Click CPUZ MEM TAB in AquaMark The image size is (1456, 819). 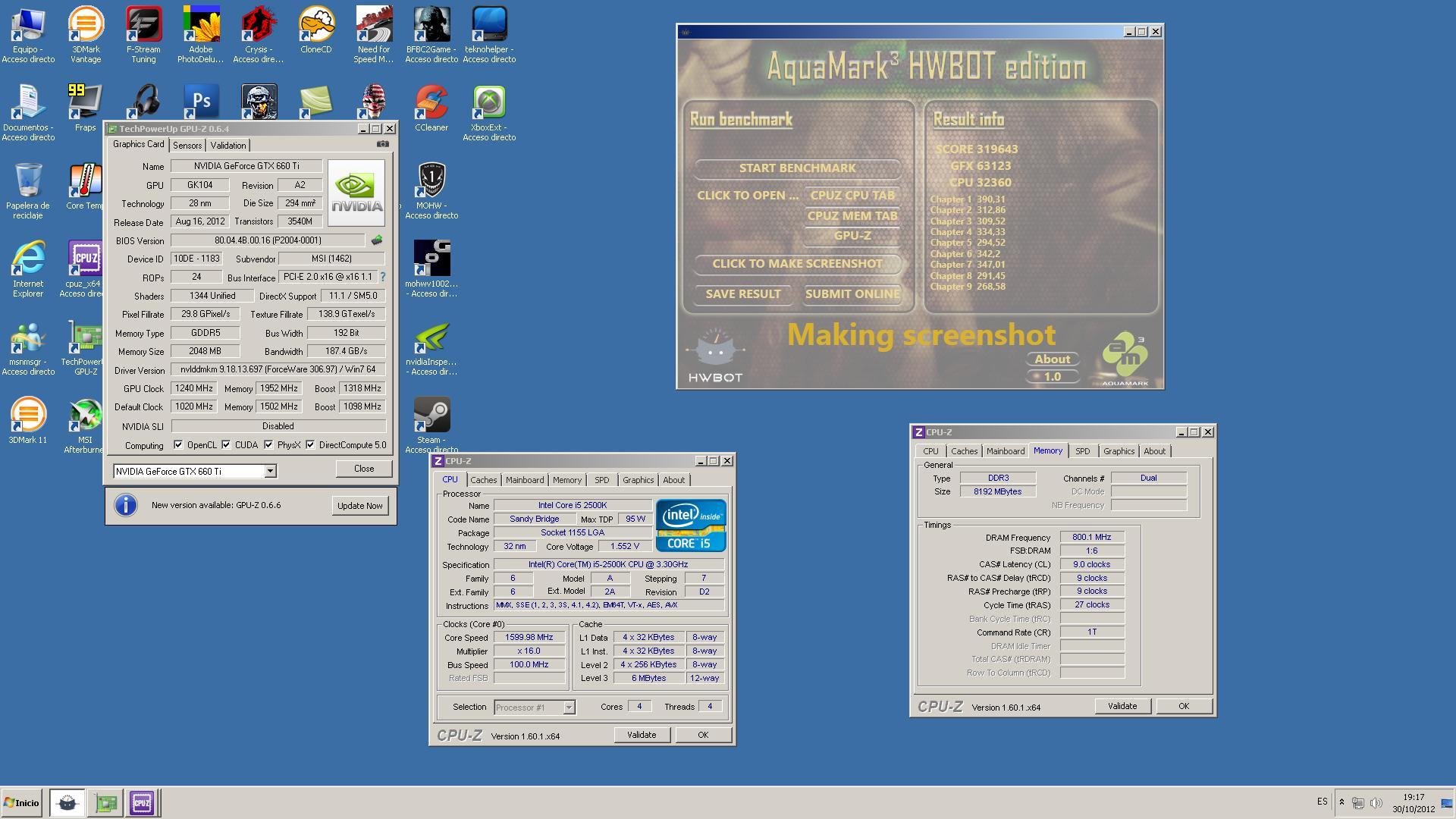click(852, 216)
